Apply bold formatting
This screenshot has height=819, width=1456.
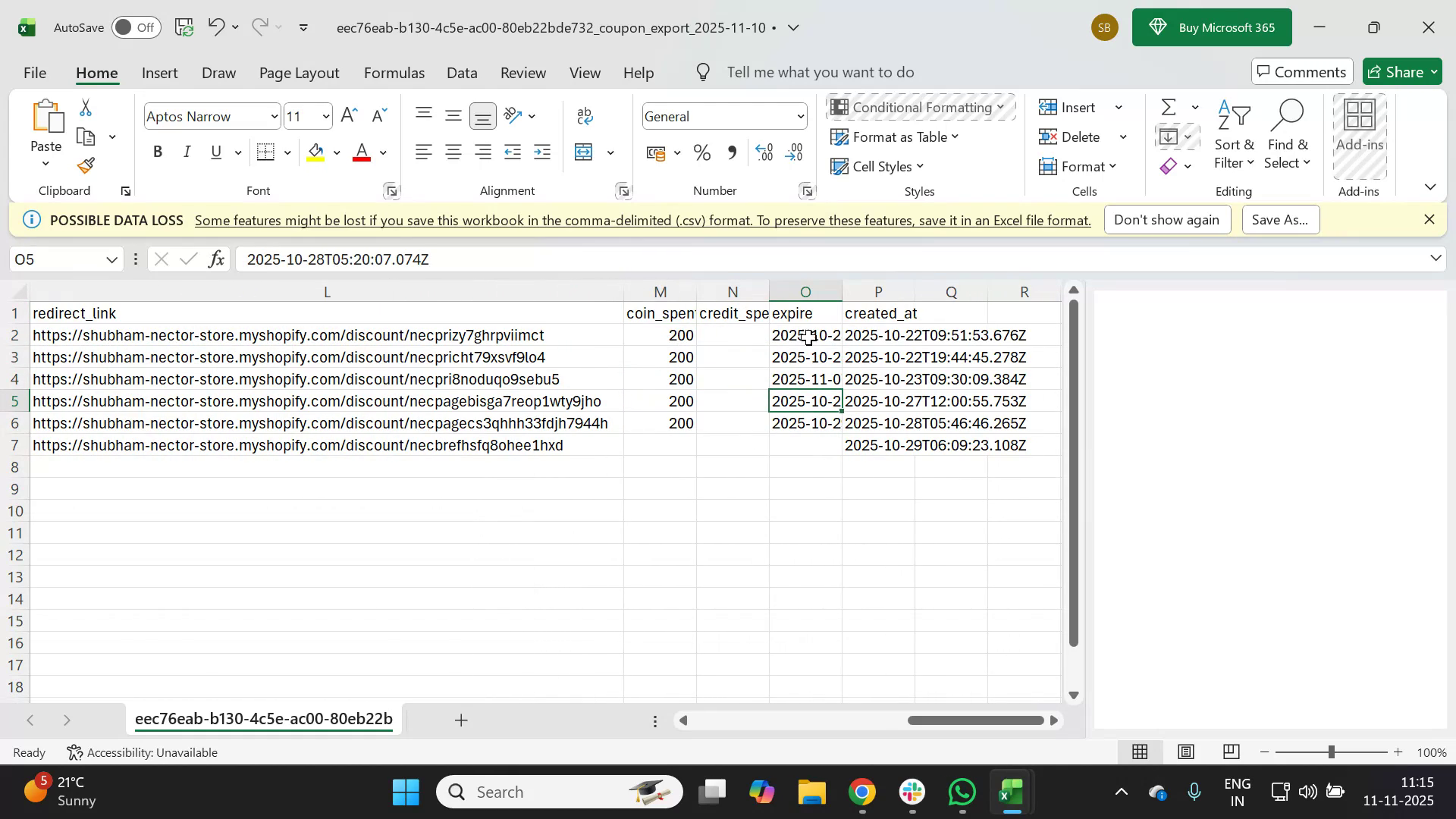(x=158, y=152)
